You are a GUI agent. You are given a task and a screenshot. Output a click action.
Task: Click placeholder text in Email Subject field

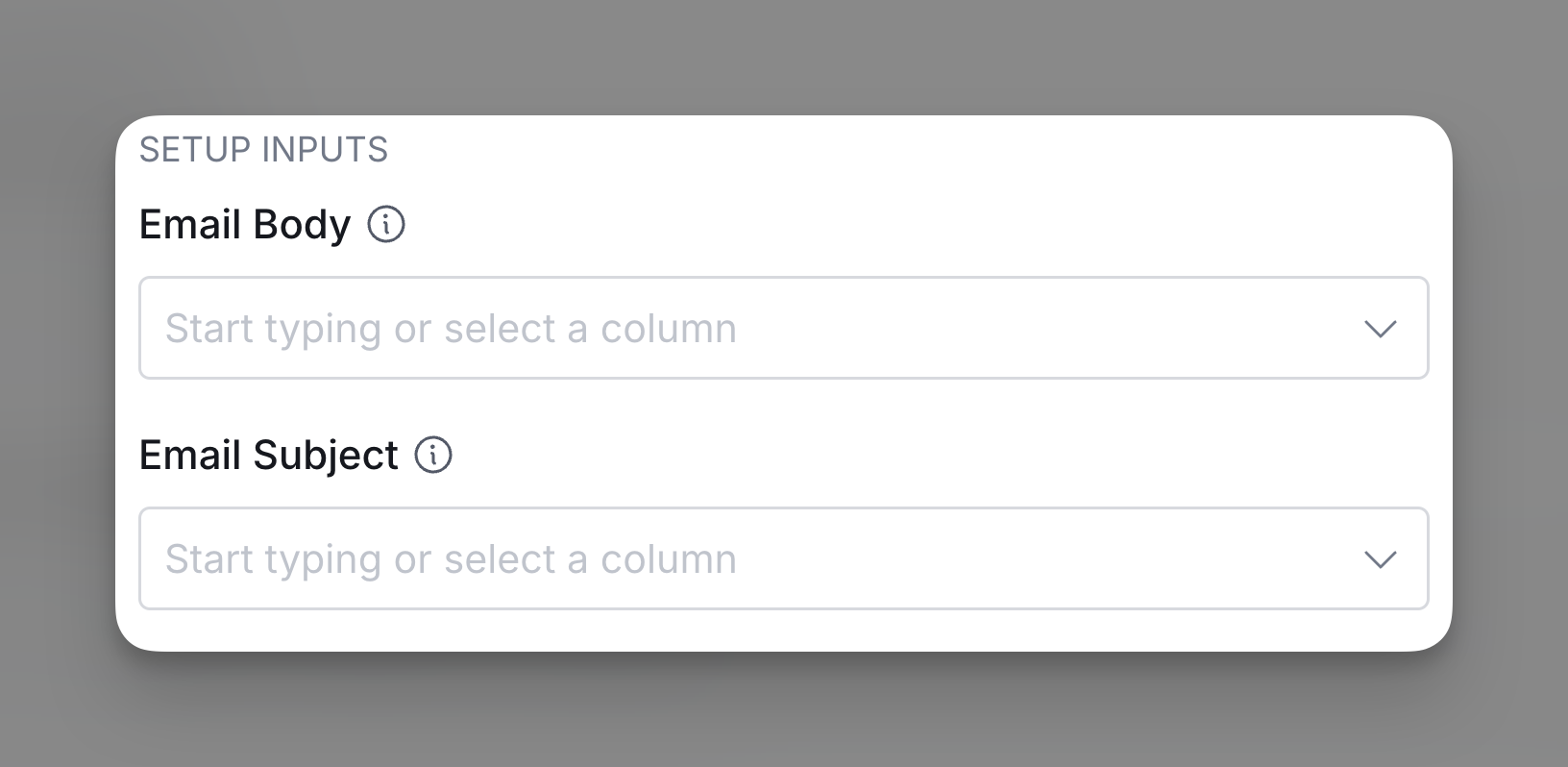point(451,559)
